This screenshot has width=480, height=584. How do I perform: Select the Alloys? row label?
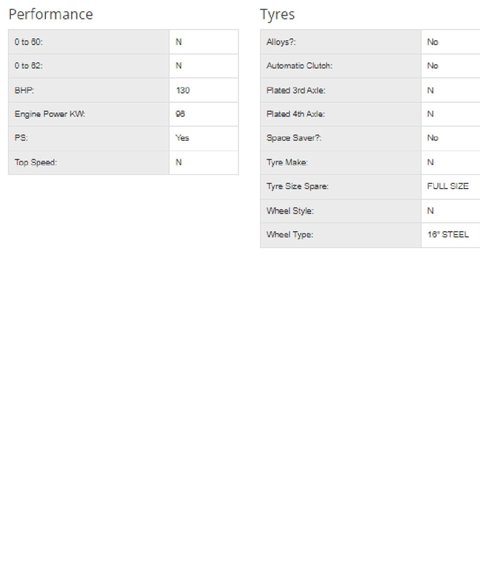click(281, 42)
